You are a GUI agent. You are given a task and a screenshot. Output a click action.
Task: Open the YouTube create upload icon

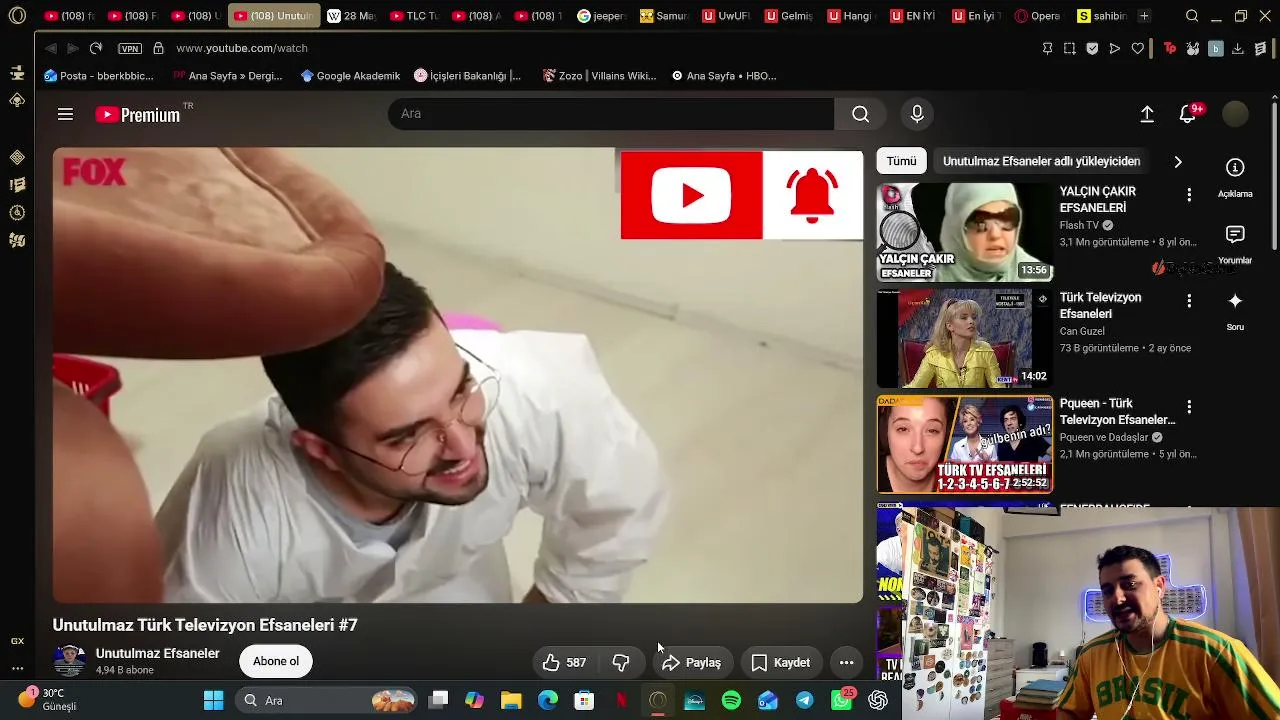pos(1147,114)
